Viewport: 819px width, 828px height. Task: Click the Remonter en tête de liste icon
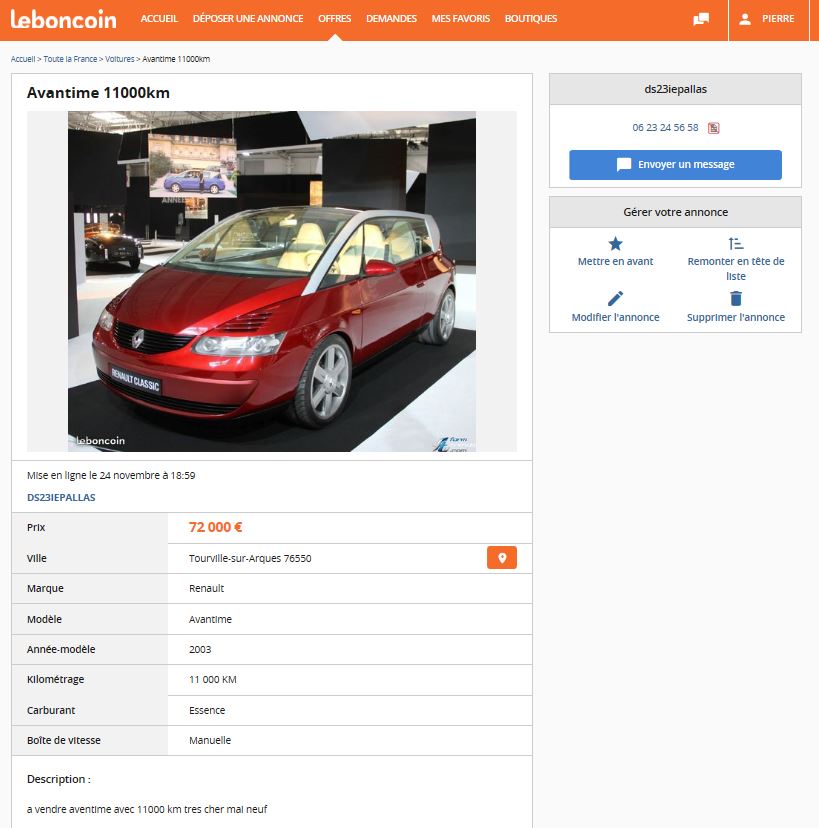[736, 244]
